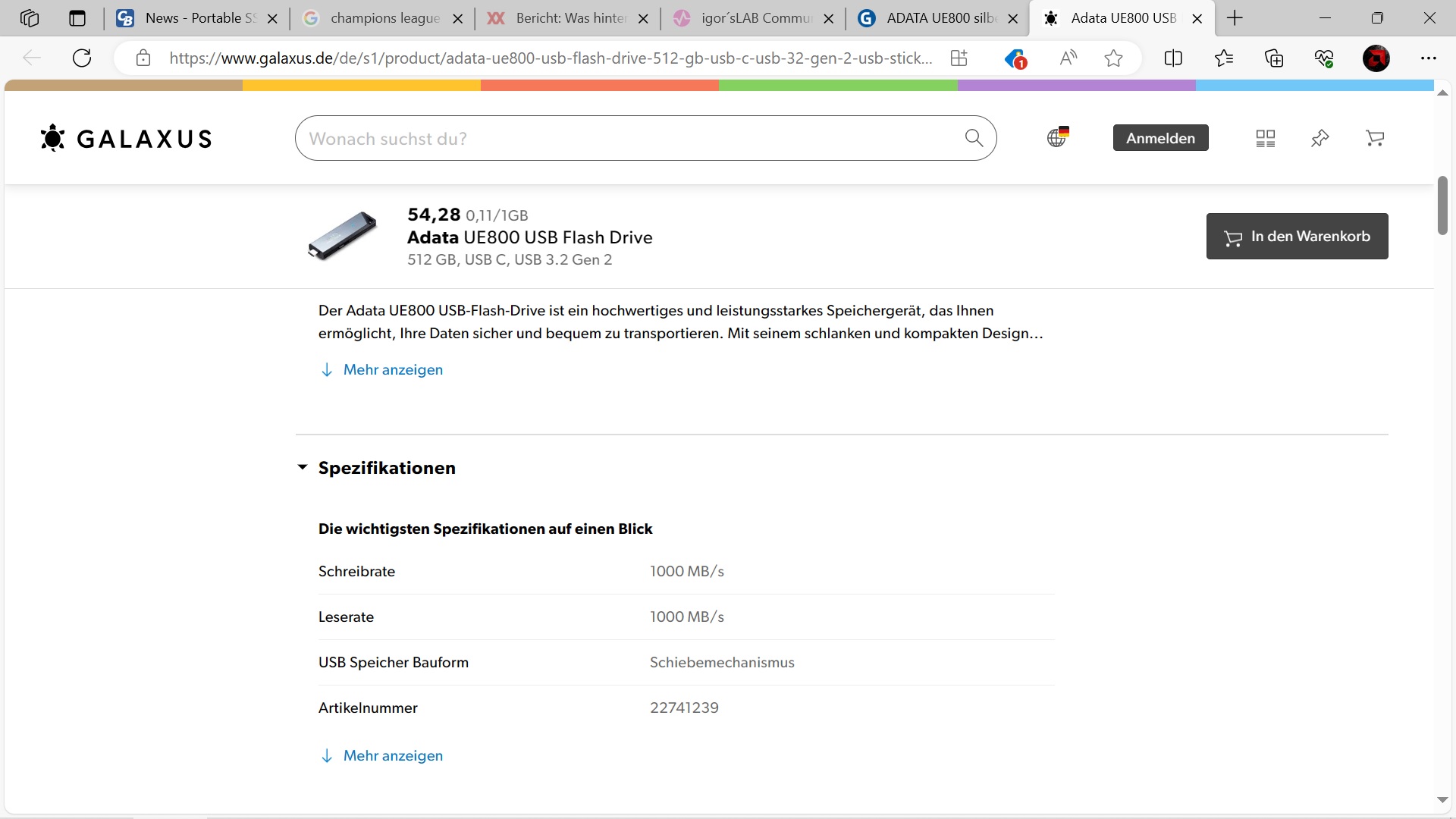Screen dimensions: 1456x819
Task: Open the shopping cart icon in header
Action: tap(1375, 138)
